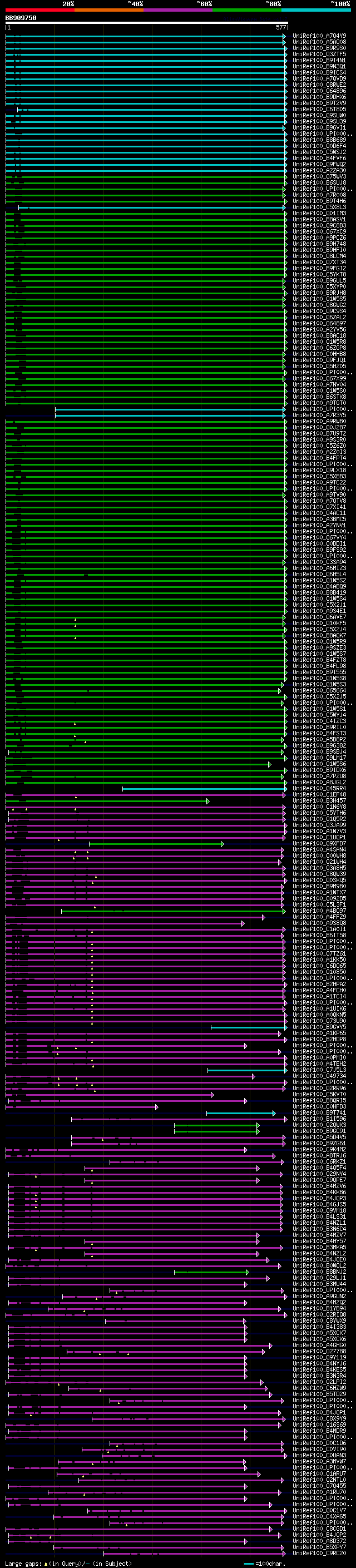Select the UniRef100_A4BQ97 label
356x1568 pixels.
tap(319, 911)
